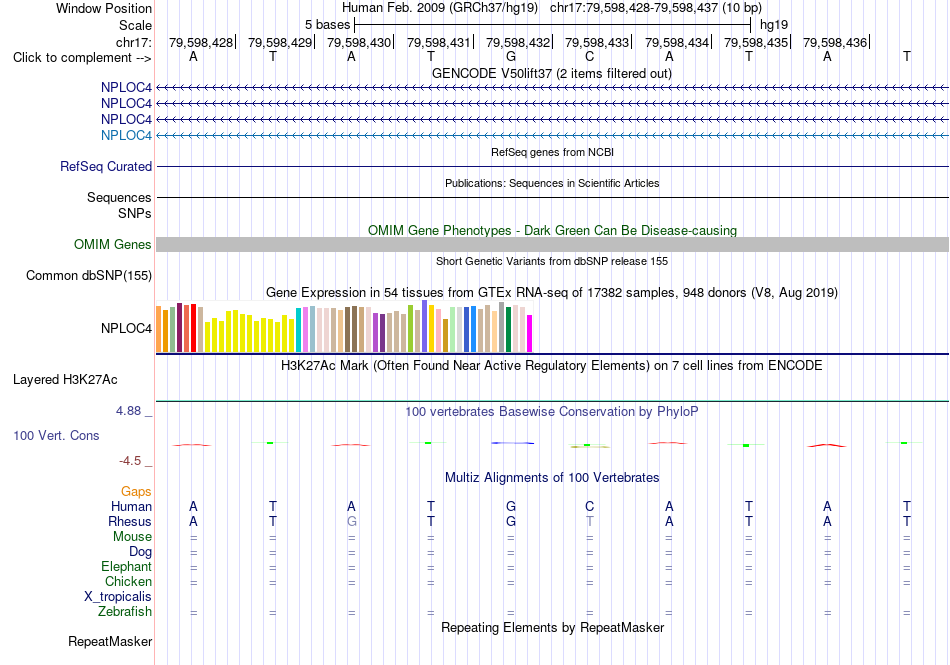Select the Window Position track label

104,8
